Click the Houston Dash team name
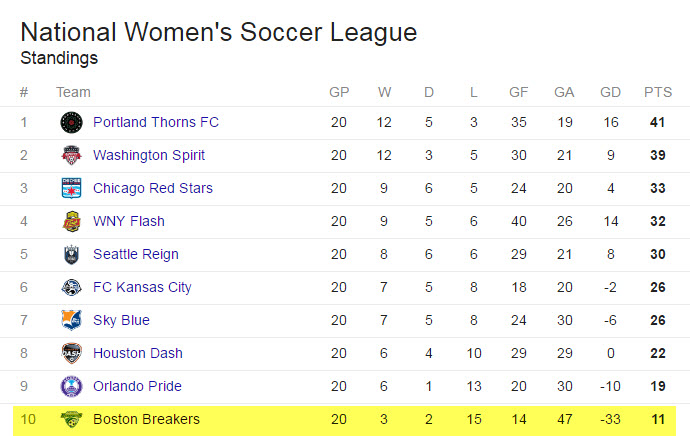The height and width of the screenshot is (436, 690). pyautogui.click(x=138, y=353)
